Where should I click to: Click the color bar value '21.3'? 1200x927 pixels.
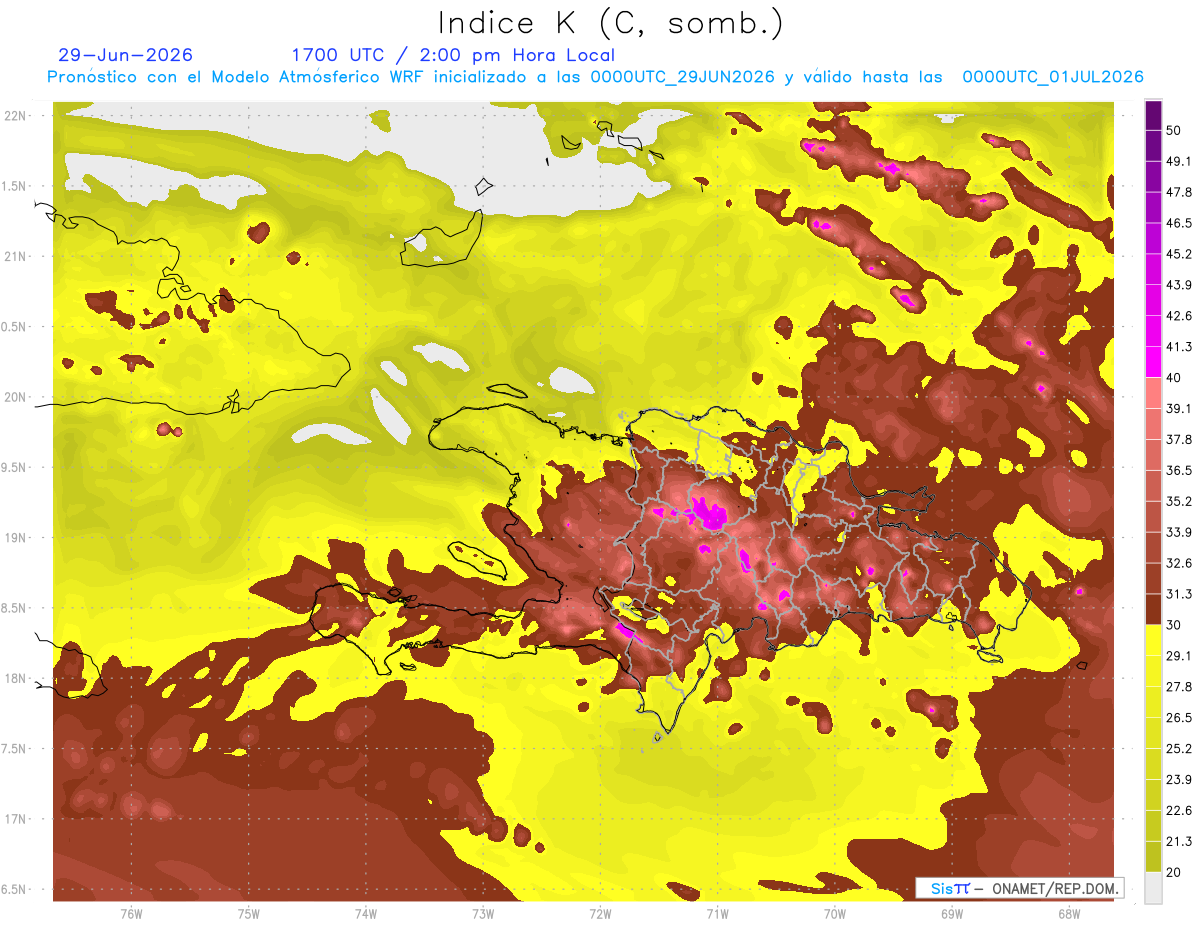[x=1178, y=841]
